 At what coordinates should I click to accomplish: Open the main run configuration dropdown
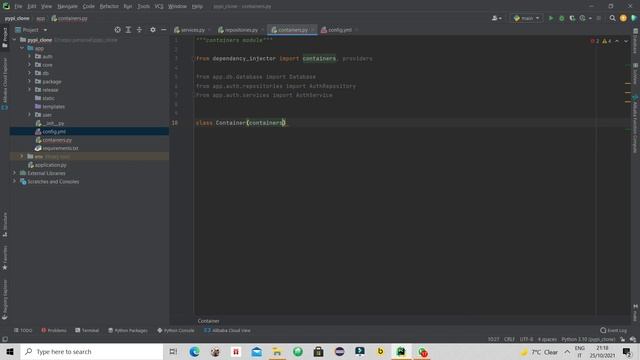coord(527,18)
